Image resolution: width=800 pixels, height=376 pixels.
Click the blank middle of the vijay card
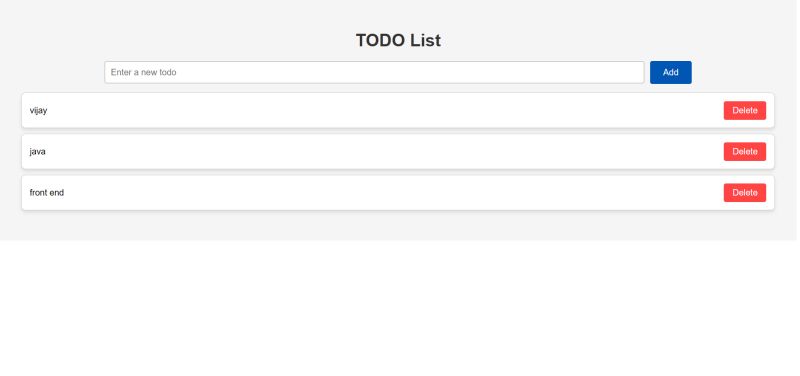[x=385, y=110]
